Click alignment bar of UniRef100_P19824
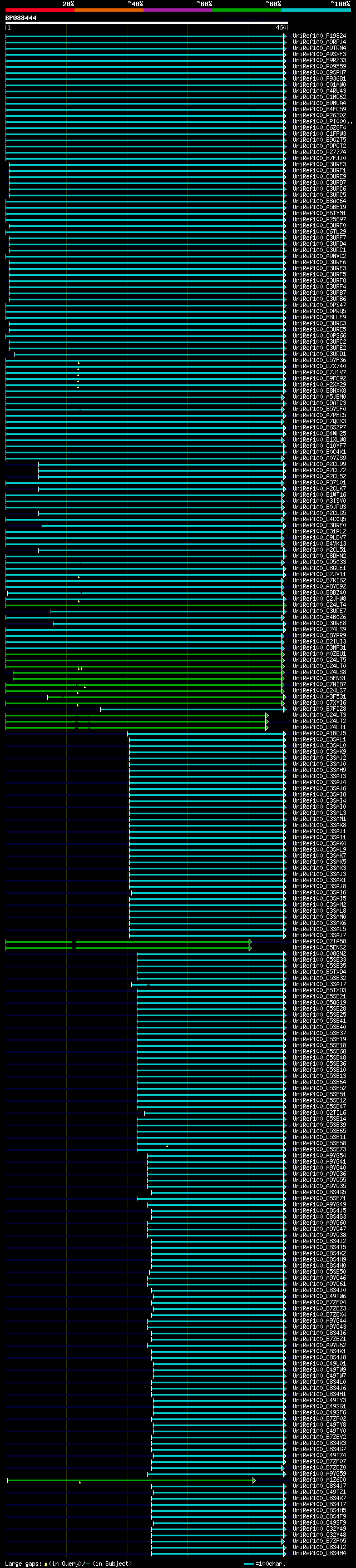The height and width of the screenshot is (1568, 356). (x=146, y=36)
